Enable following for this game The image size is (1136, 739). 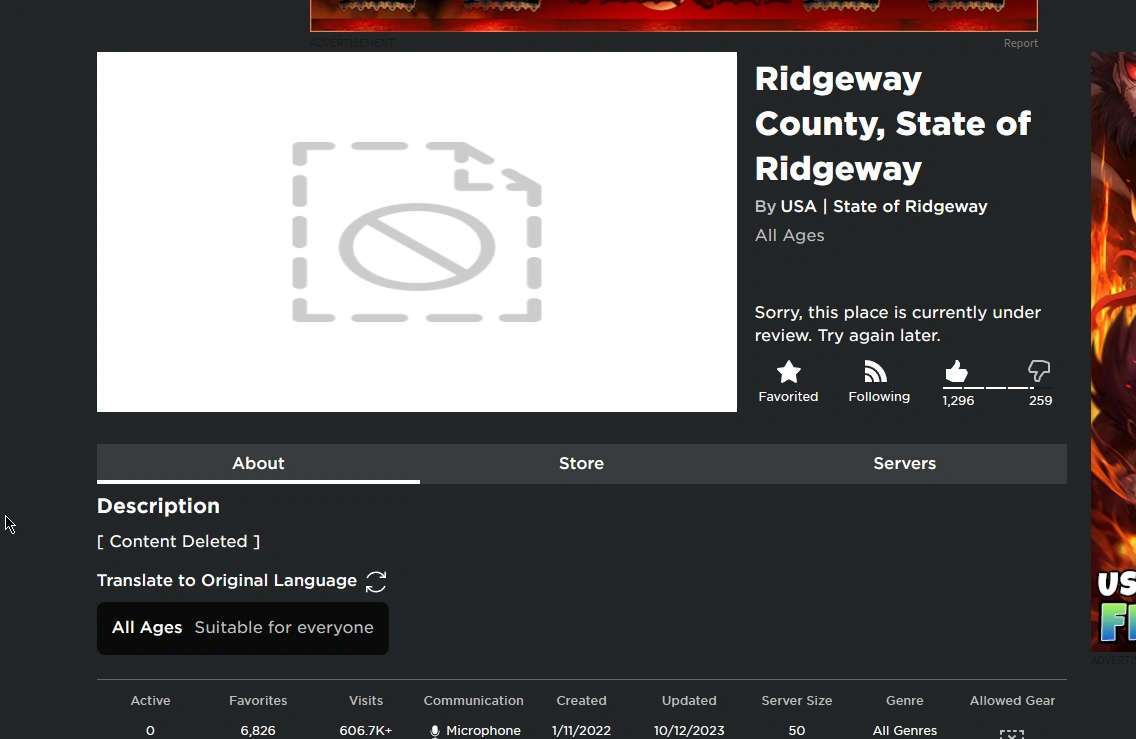[877, 380]
